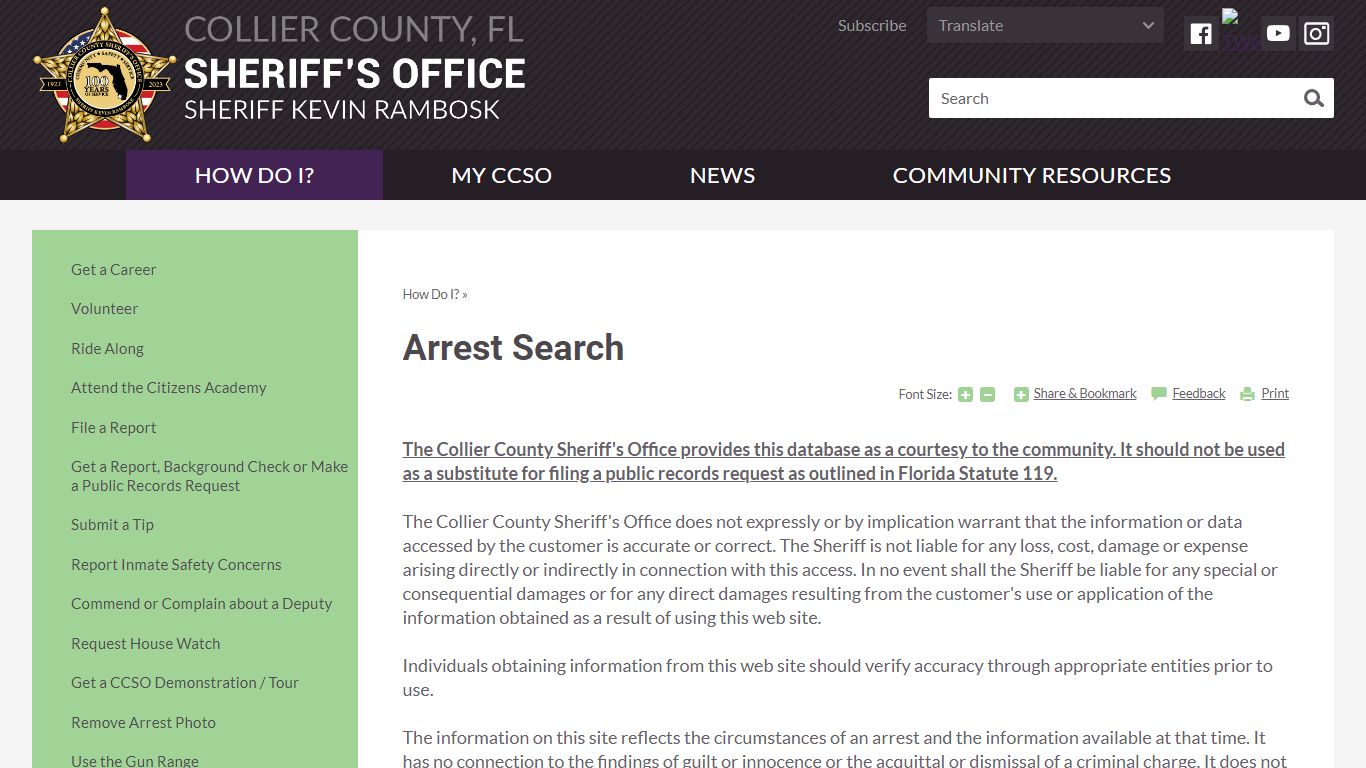This screenshot has height=768, width=1366.
Task: Click the Sheriff's Office star badge logo
Action: click(104, 75)
